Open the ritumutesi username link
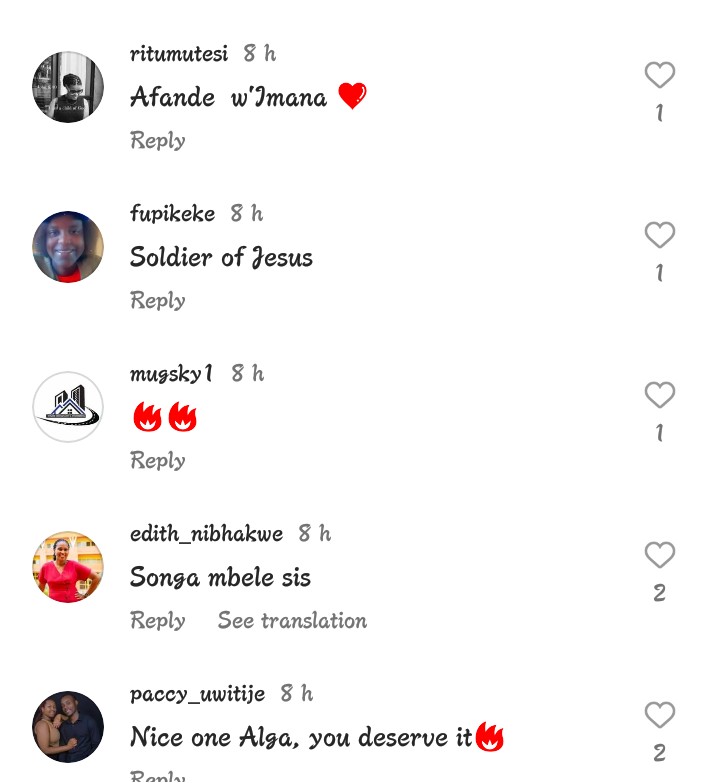 tap(179, 53)
